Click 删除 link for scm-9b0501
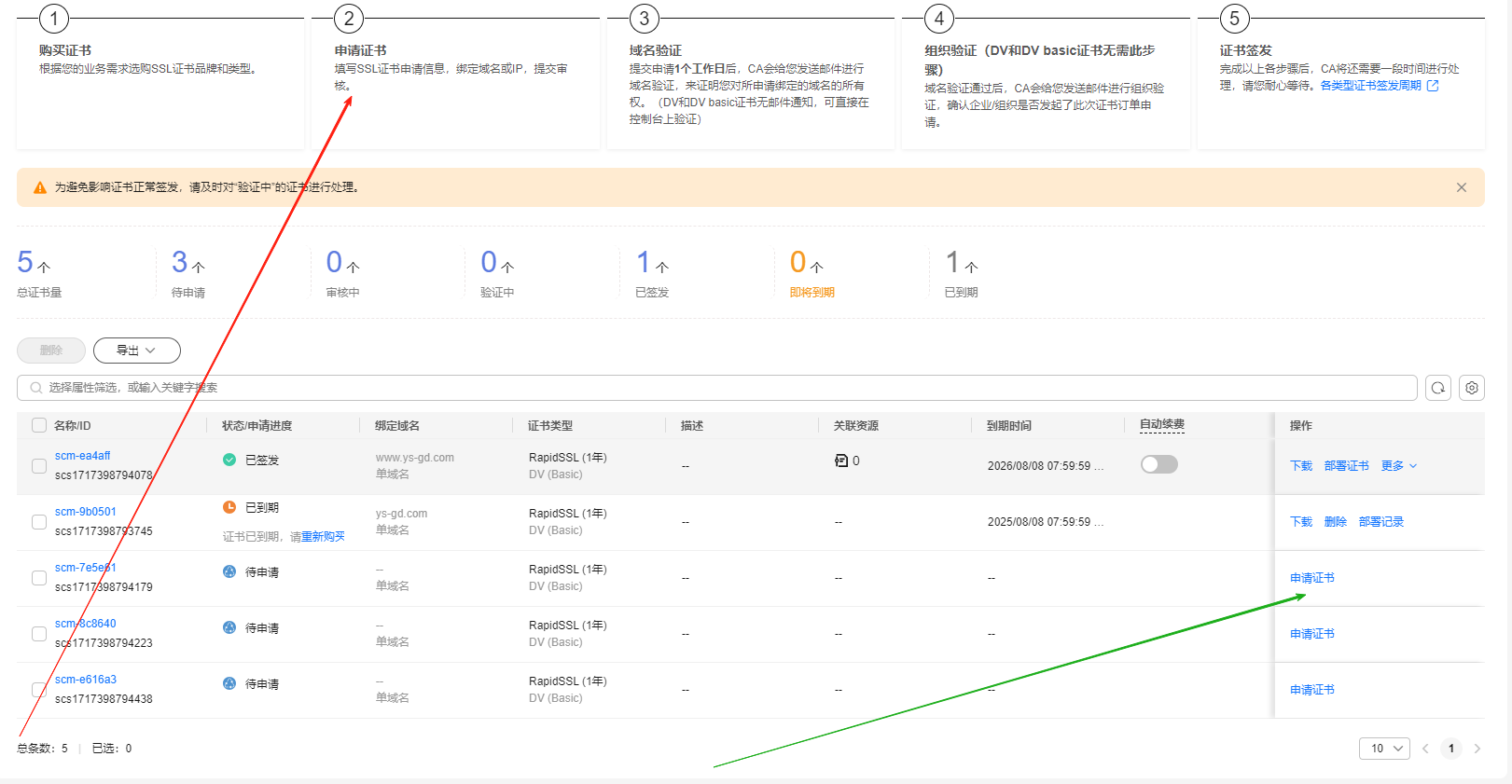This screenshot has width=1512, height=784. (x=1336, y=522)
